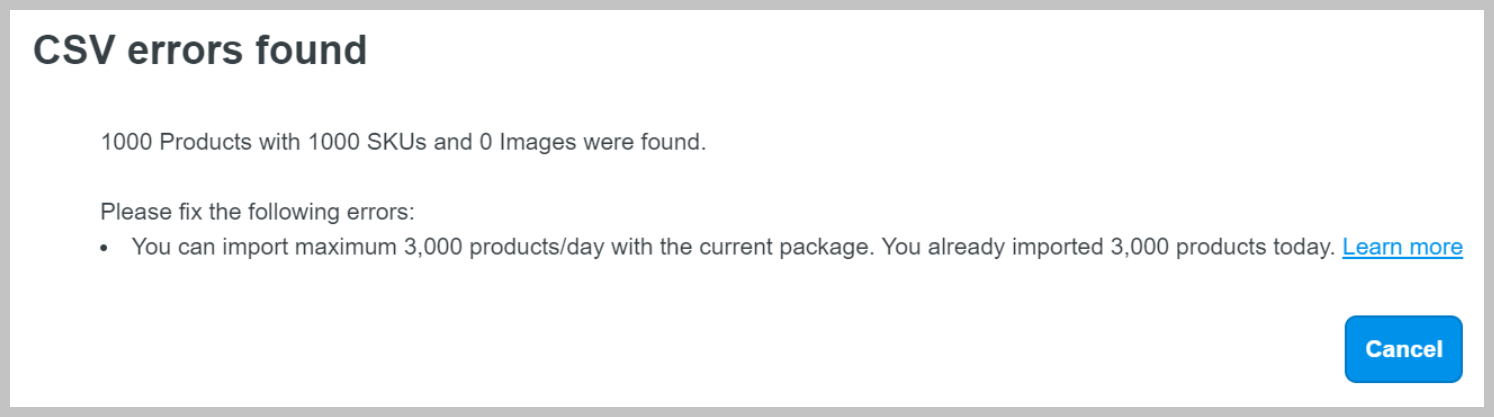Click the 'CSV errors found' heading

pyautogui.click(x=200, y=51)
